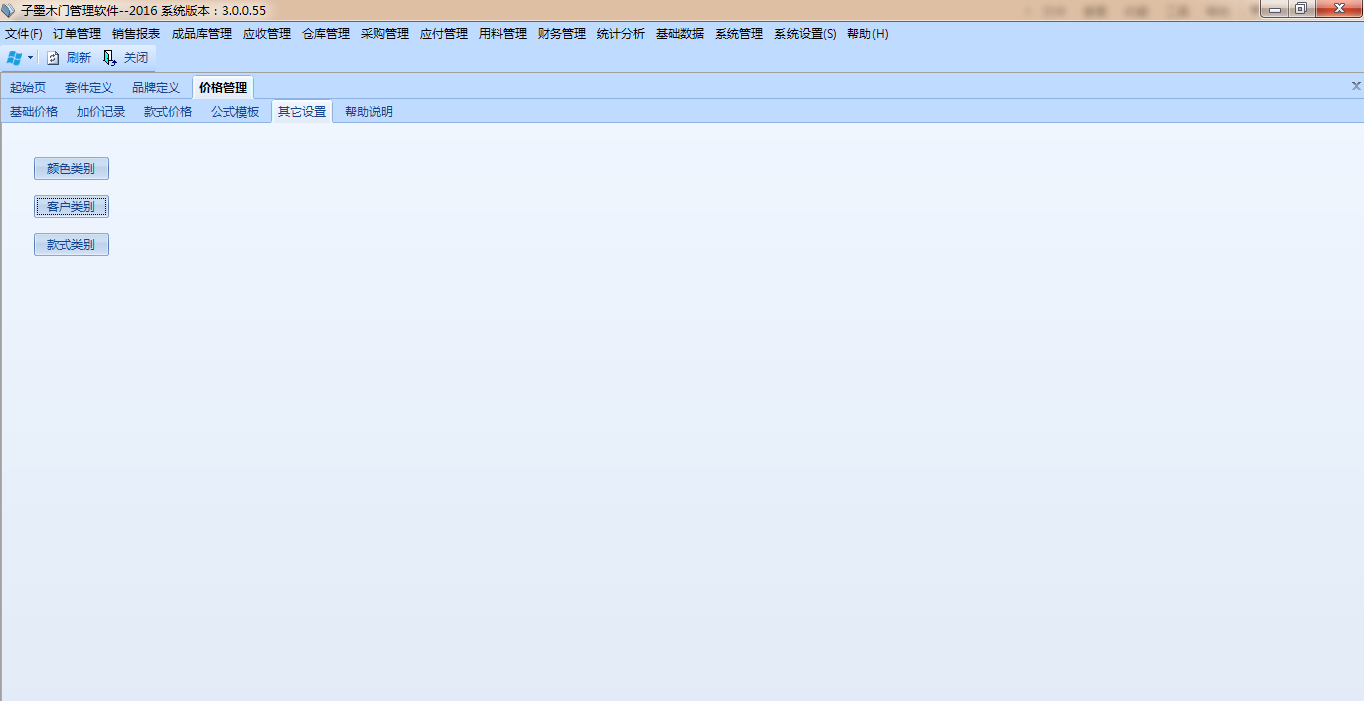Open the dropdown arrow beside Windows logo
Viewport: 1364px width, 701px height.
[31, 58]
